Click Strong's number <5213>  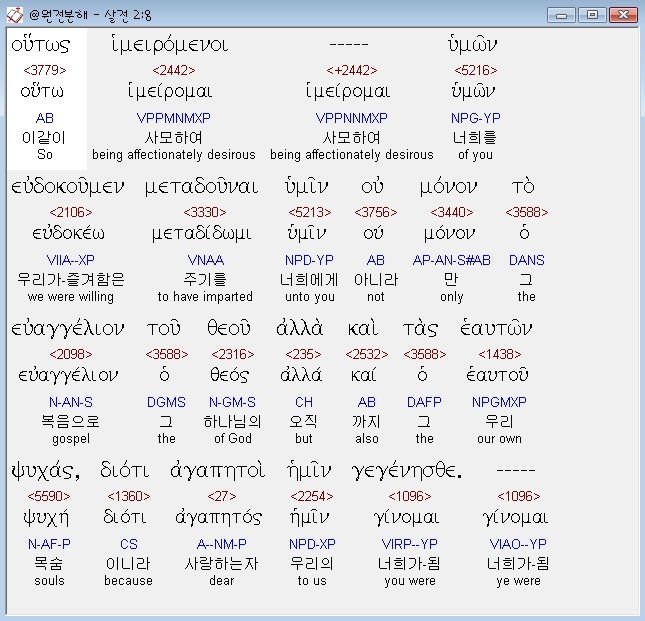point(310,212)
